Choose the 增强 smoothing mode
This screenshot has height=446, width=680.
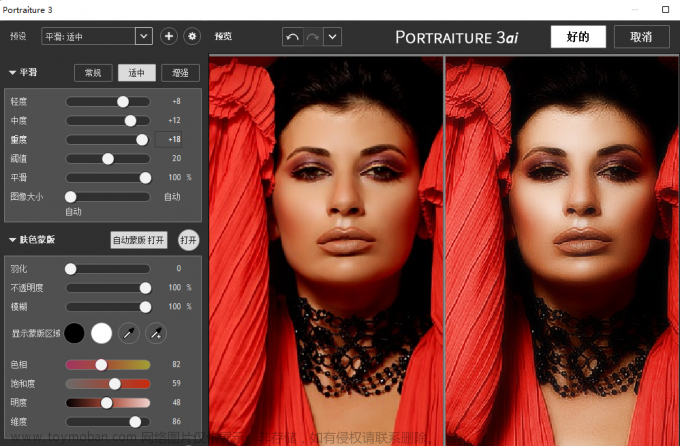[x=180, y=73]
